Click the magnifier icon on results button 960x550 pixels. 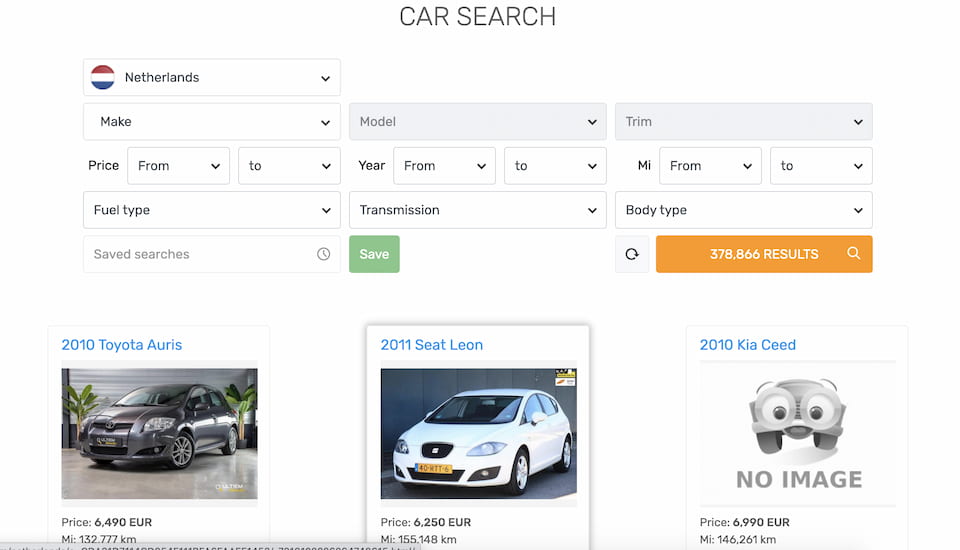pyautogui.click(x=853, y=254)
